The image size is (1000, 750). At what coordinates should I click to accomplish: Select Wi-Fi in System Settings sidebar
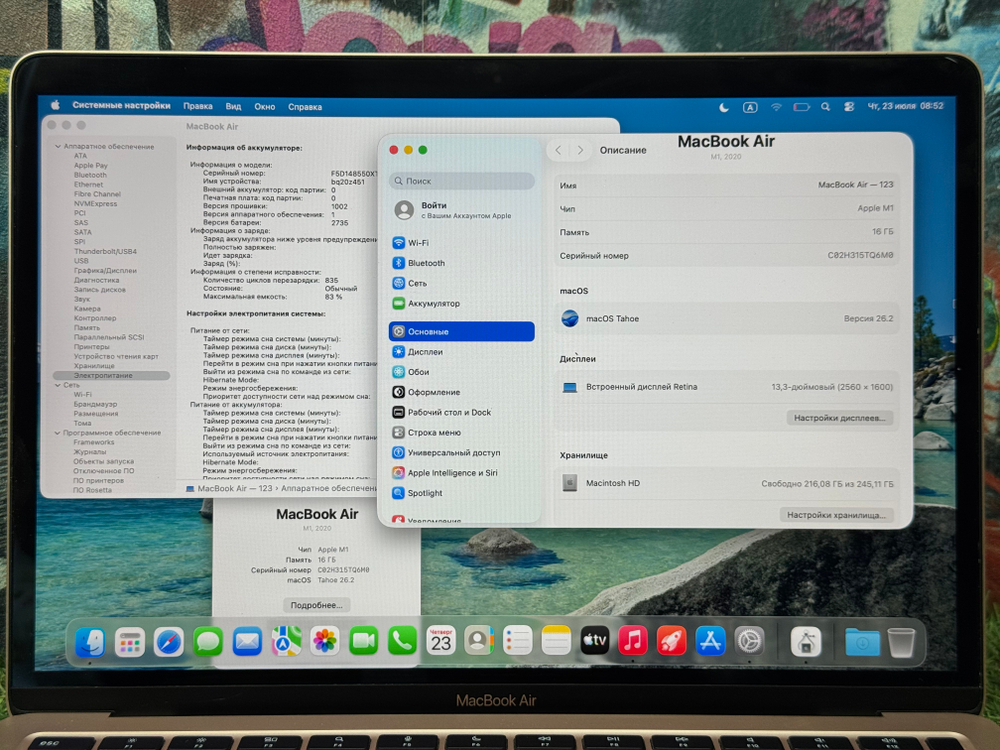click(x=462, y=243)
